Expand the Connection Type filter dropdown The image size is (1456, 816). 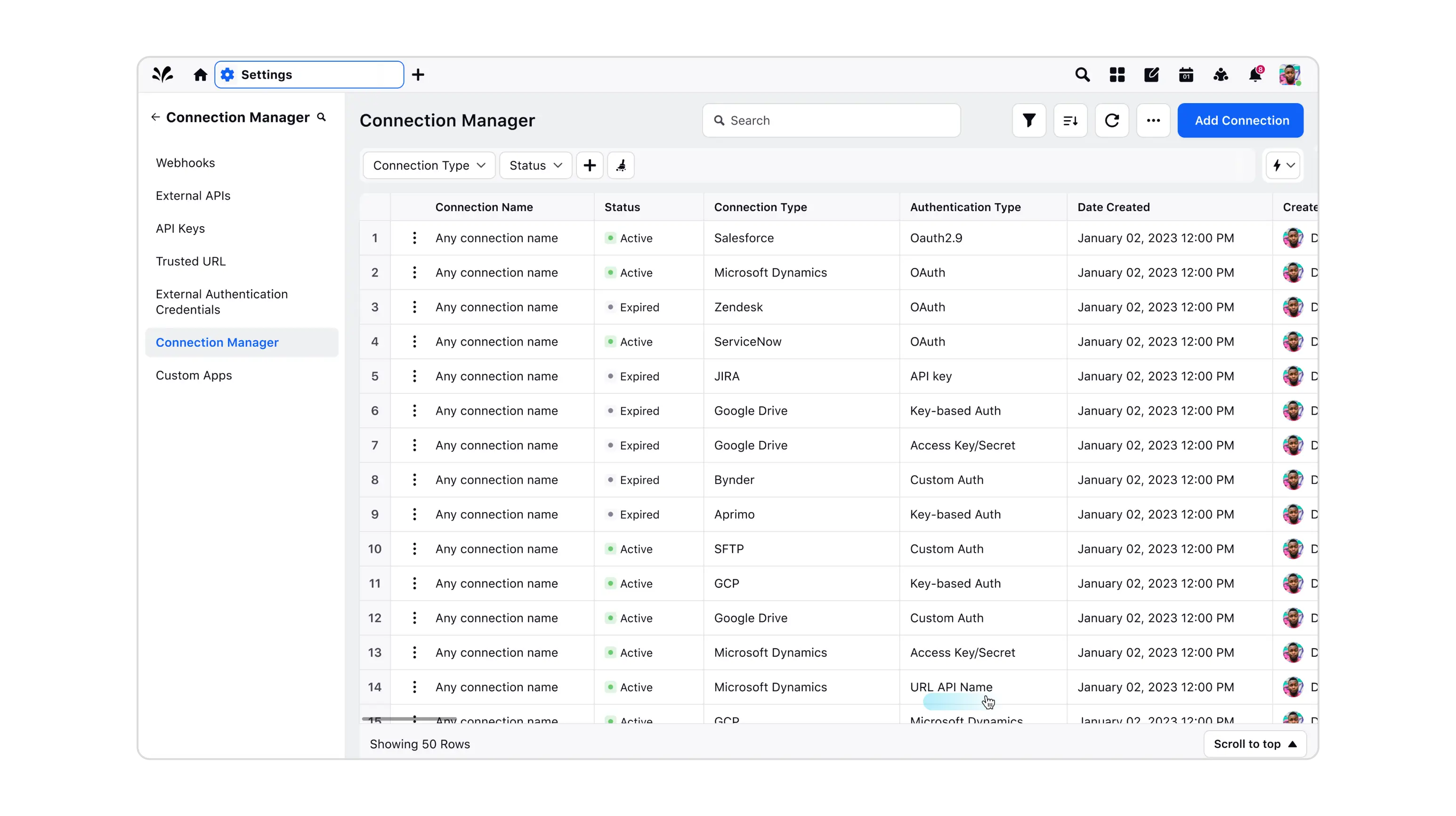[429, 166]
